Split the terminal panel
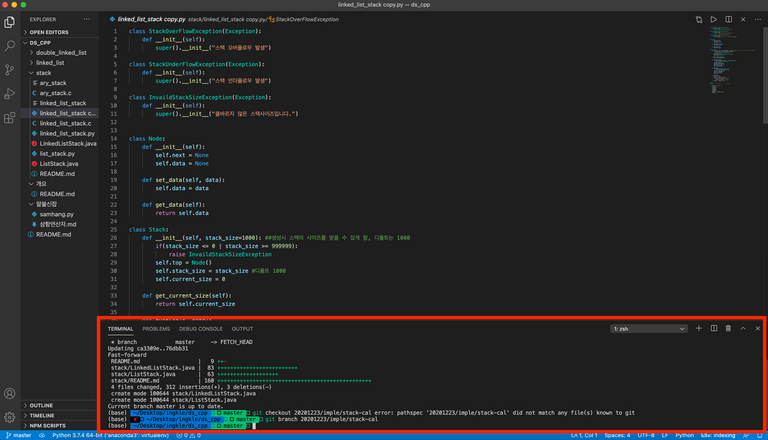 [714, 328]
